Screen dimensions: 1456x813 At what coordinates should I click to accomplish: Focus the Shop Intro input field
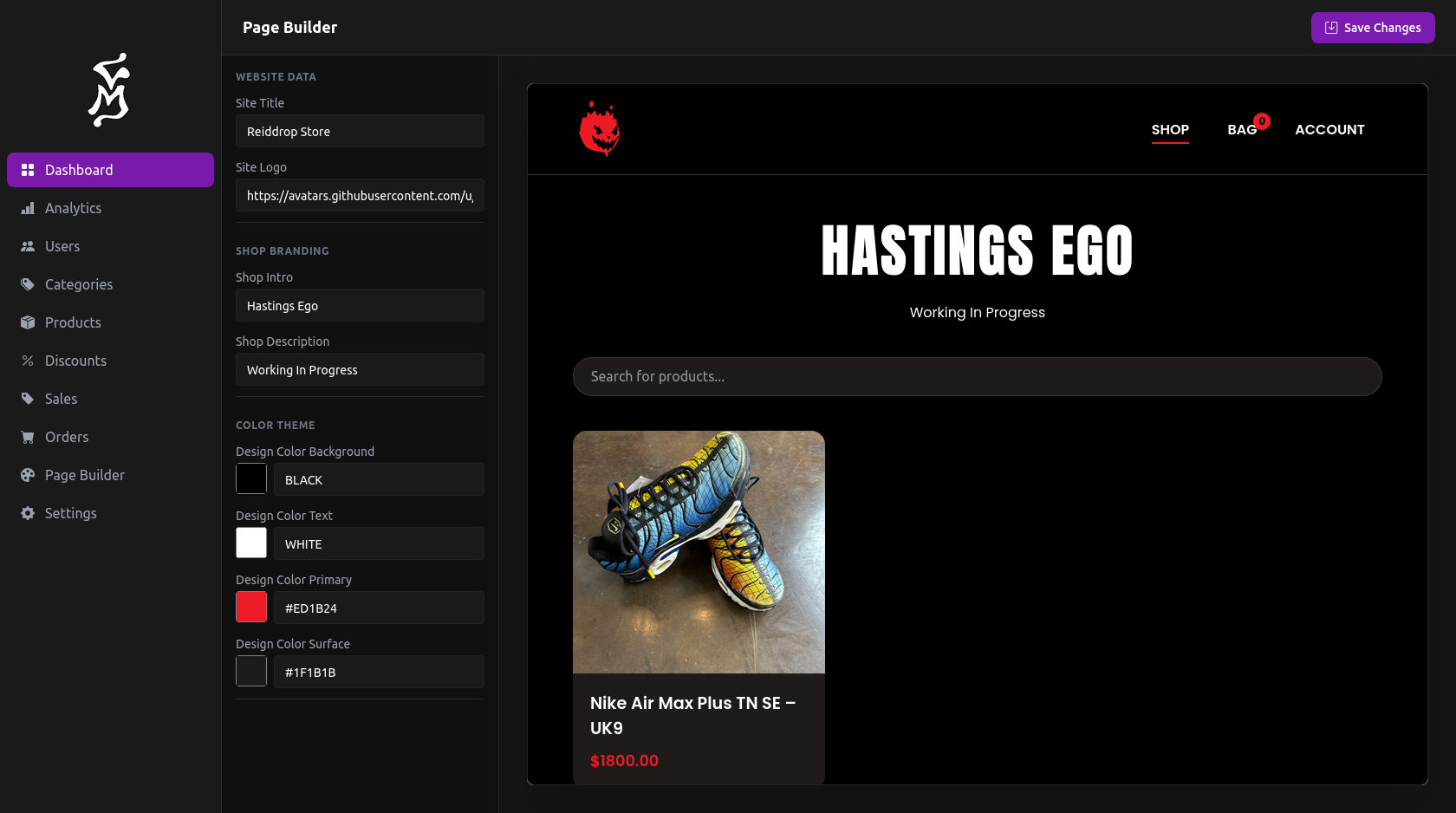(x=360, y=306)
